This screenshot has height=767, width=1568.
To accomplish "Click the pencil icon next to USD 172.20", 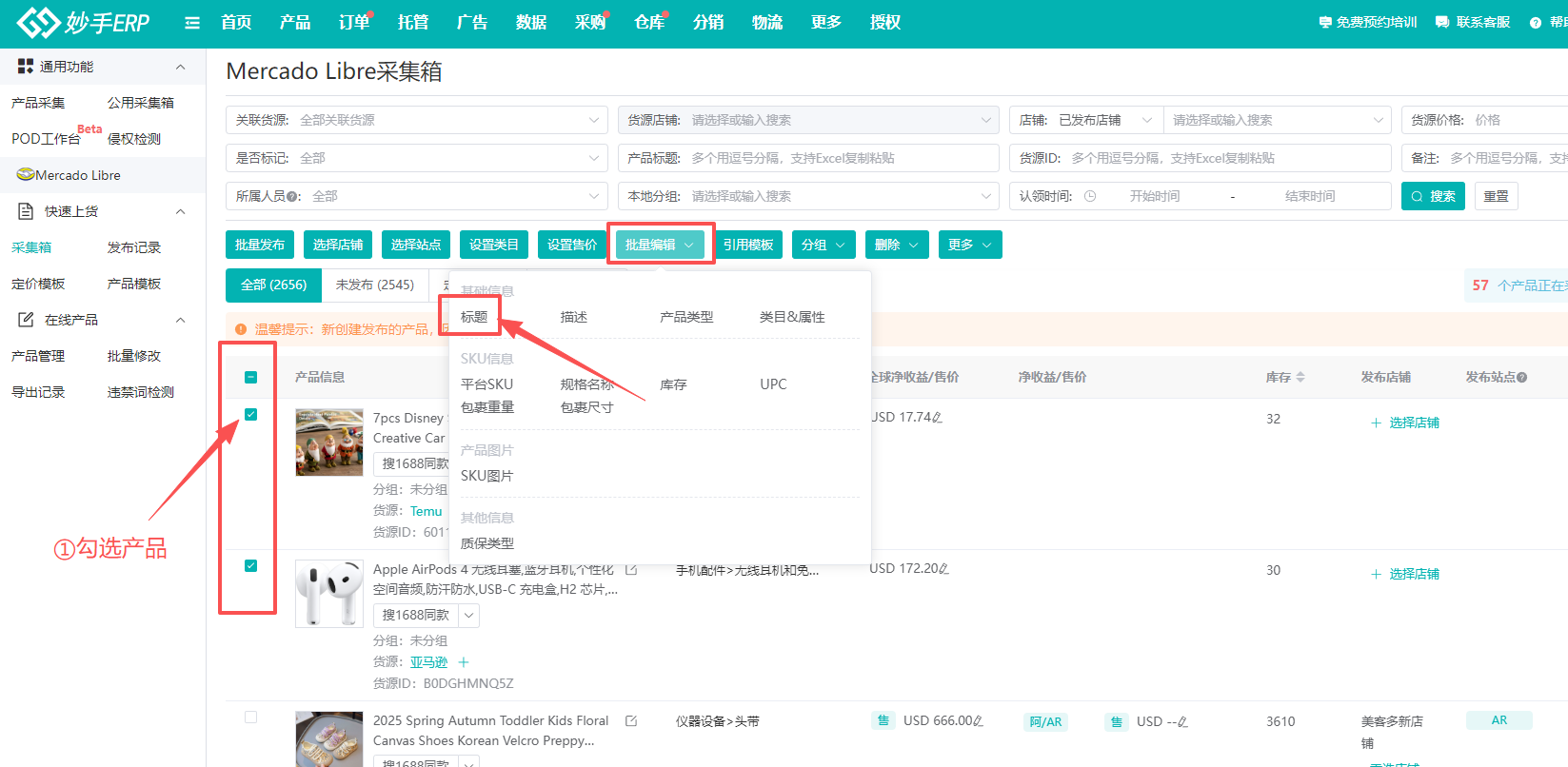I will pos(943,569).
